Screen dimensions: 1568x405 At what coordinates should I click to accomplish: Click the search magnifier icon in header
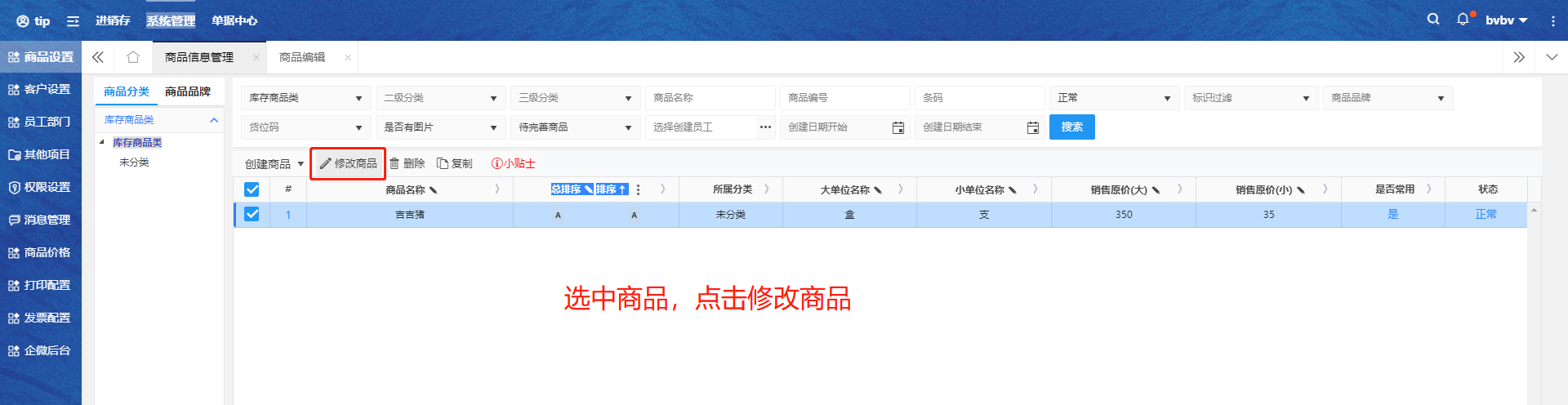(x=1433, y=19)
